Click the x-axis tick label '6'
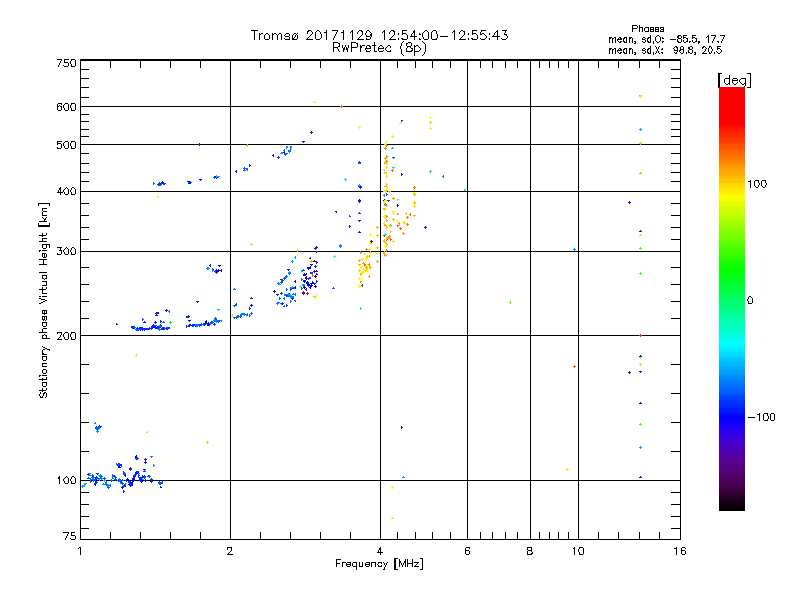This screenshot has height=600, width=800. click(x=467, y=551)
